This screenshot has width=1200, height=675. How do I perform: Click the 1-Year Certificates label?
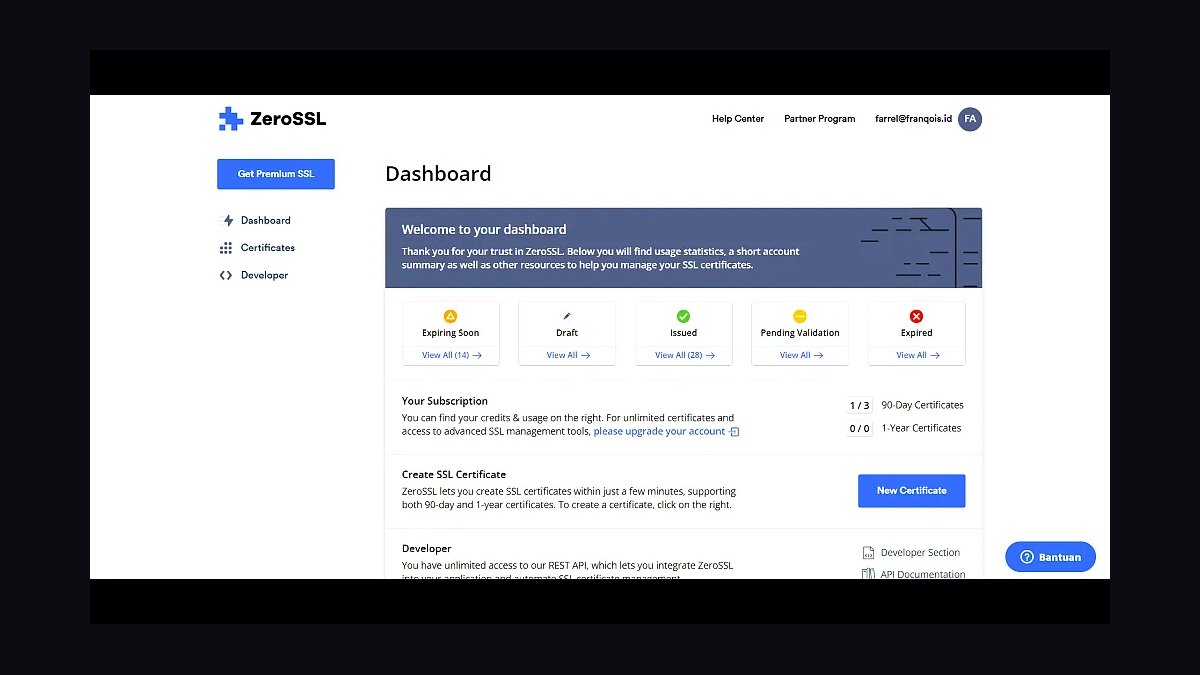click(921, 428)
